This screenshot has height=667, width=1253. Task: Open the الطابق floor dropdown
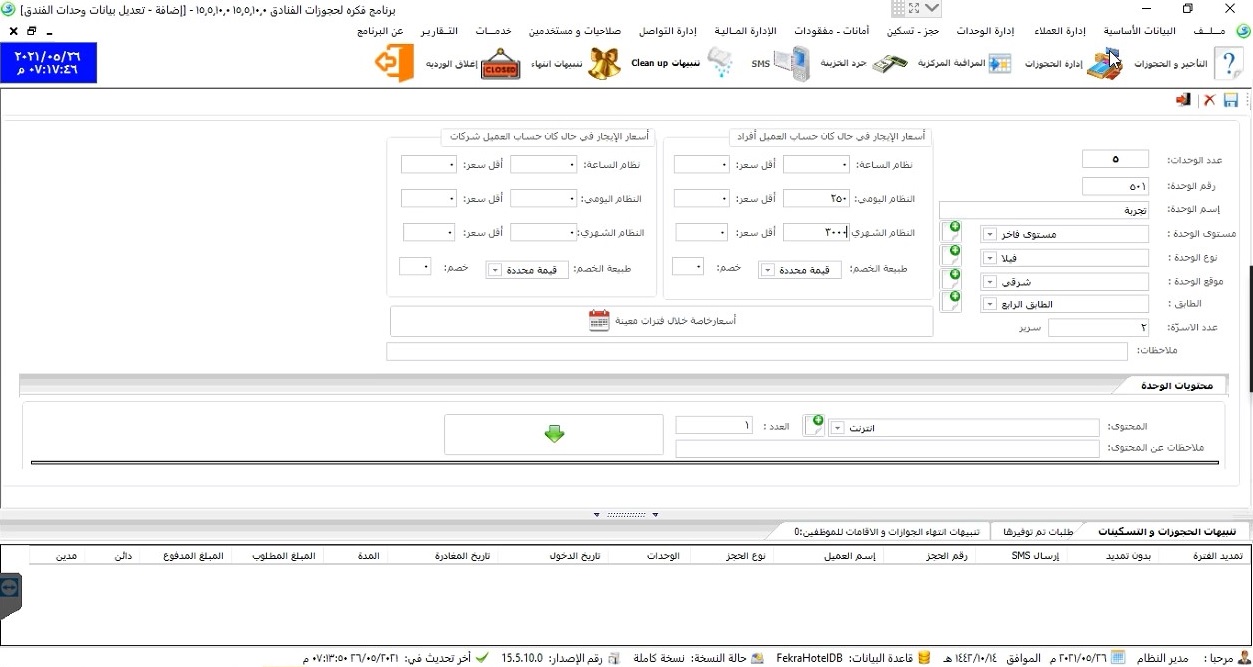[x=989, y=304]
